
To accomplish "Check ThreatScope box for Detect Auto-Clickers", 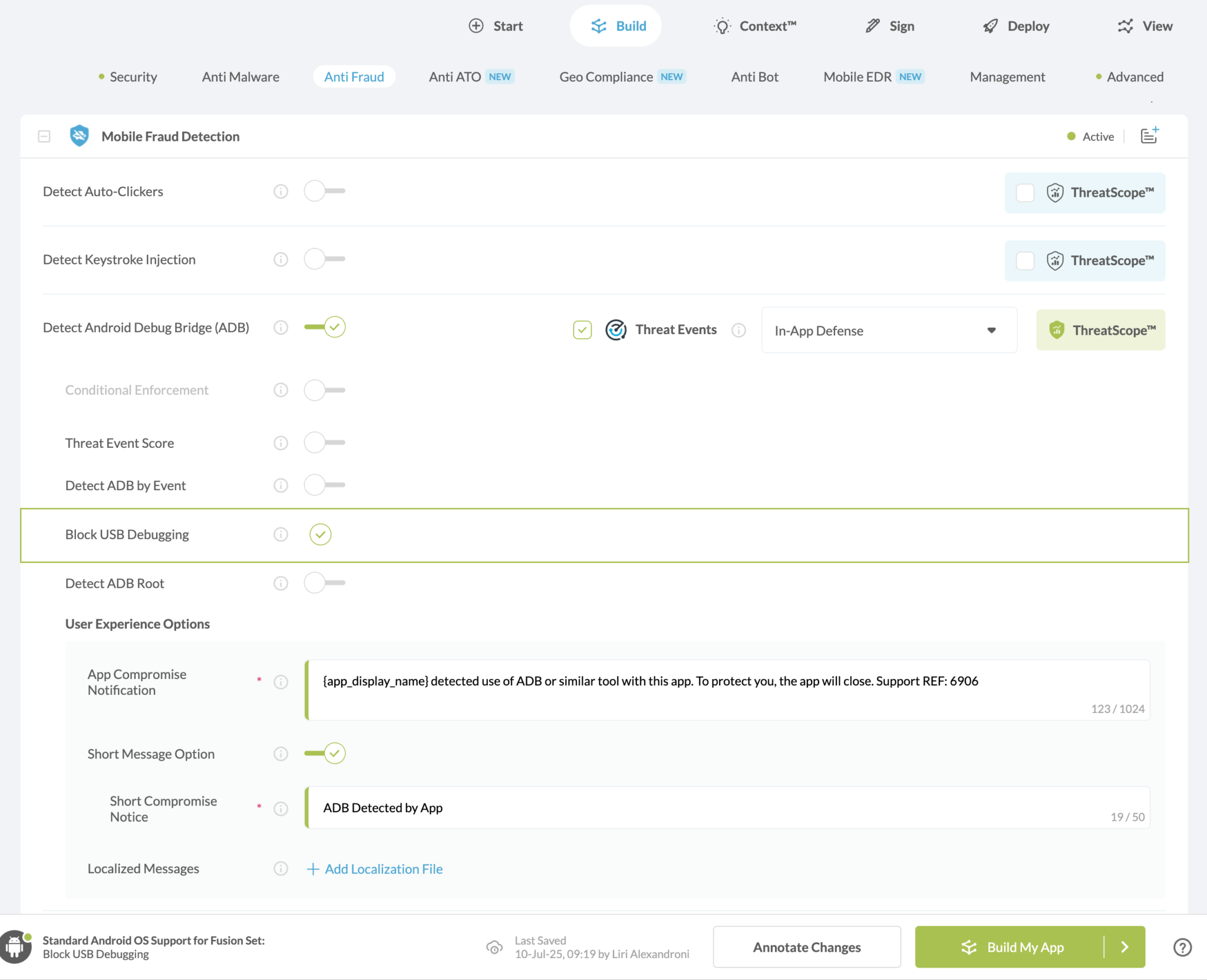I will tap(1025, 193).
